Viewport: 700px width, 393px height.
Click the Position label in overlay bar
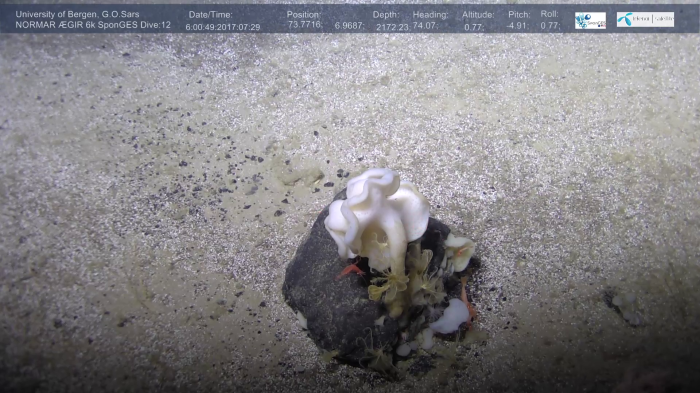pyautogui.click(x=304, y=15)
